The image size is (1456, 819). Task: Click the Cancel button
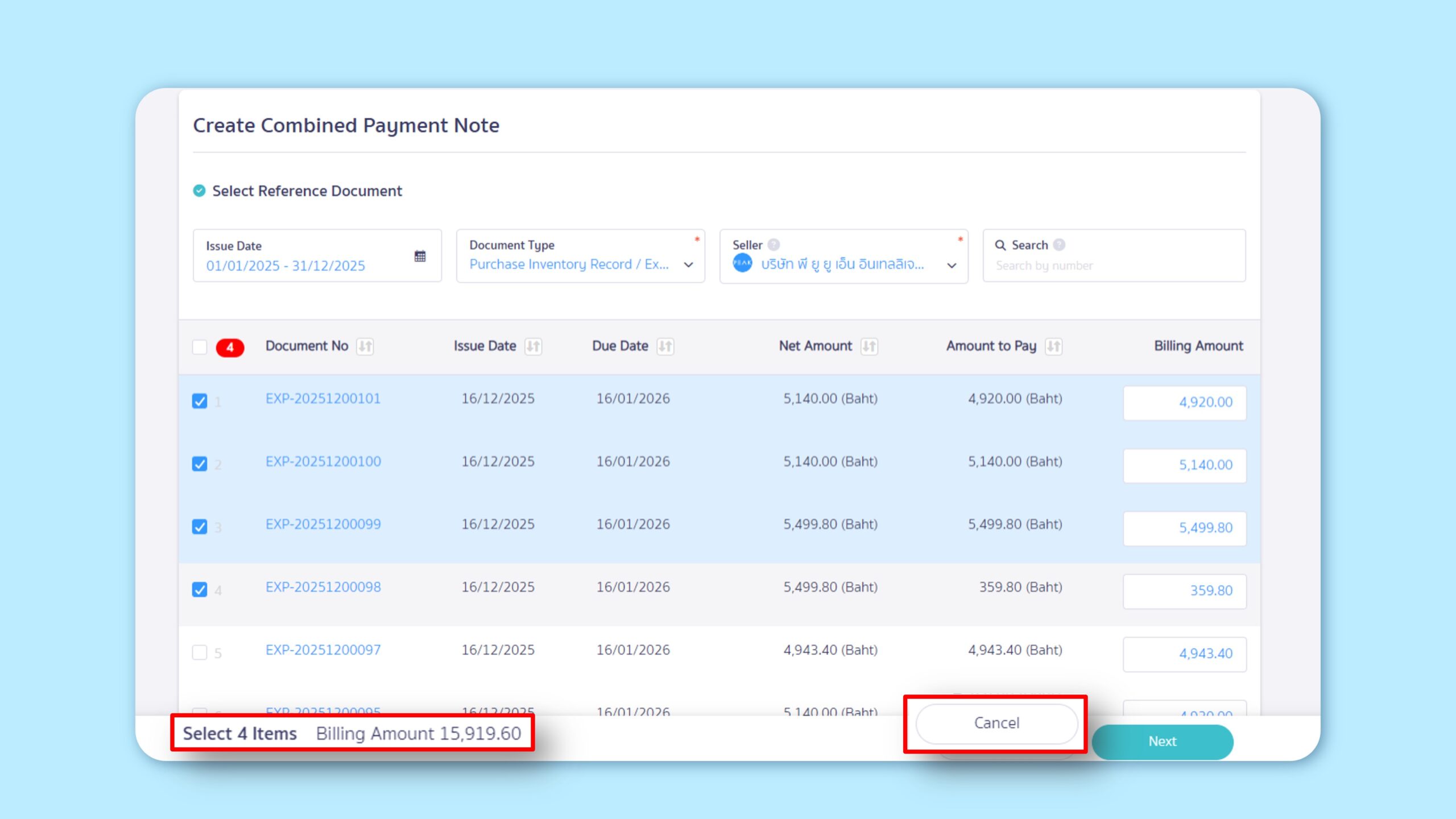[x=996, y=723]
